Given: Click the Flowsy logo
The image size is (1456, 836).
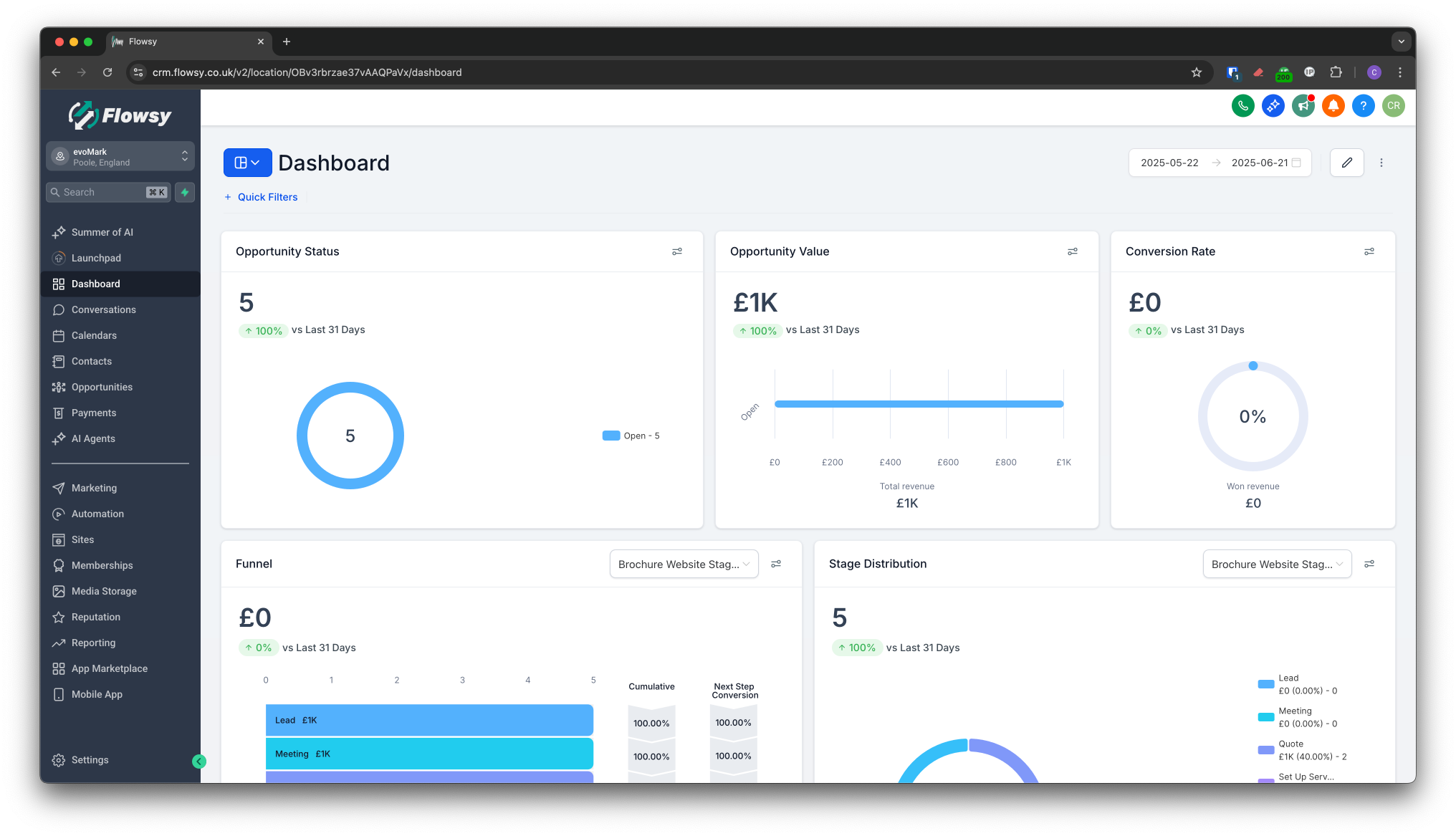Looking at the screenshot, I should [x=120, y=115].
